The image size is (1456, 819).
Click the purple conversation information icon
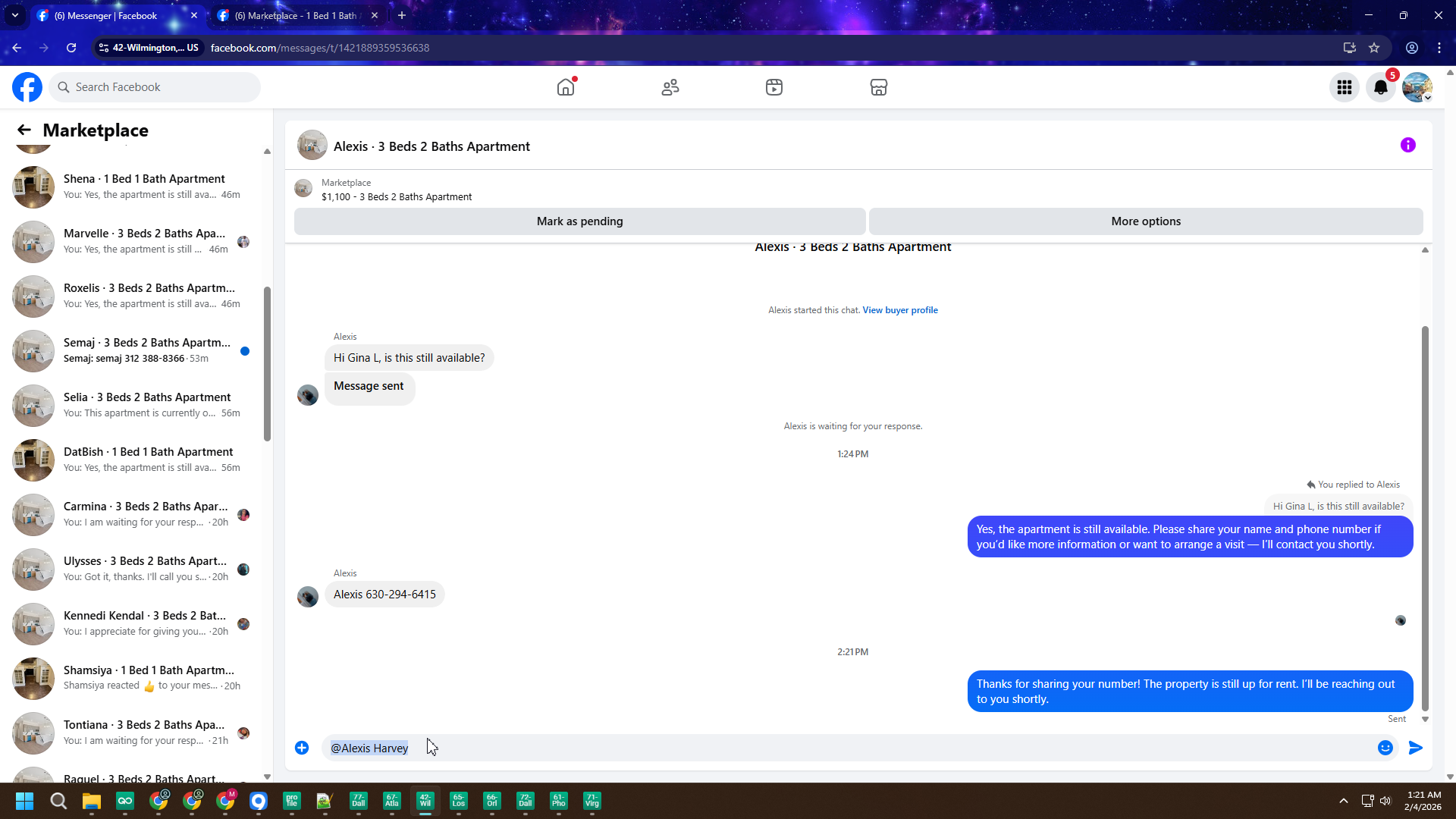point(1407,145)
